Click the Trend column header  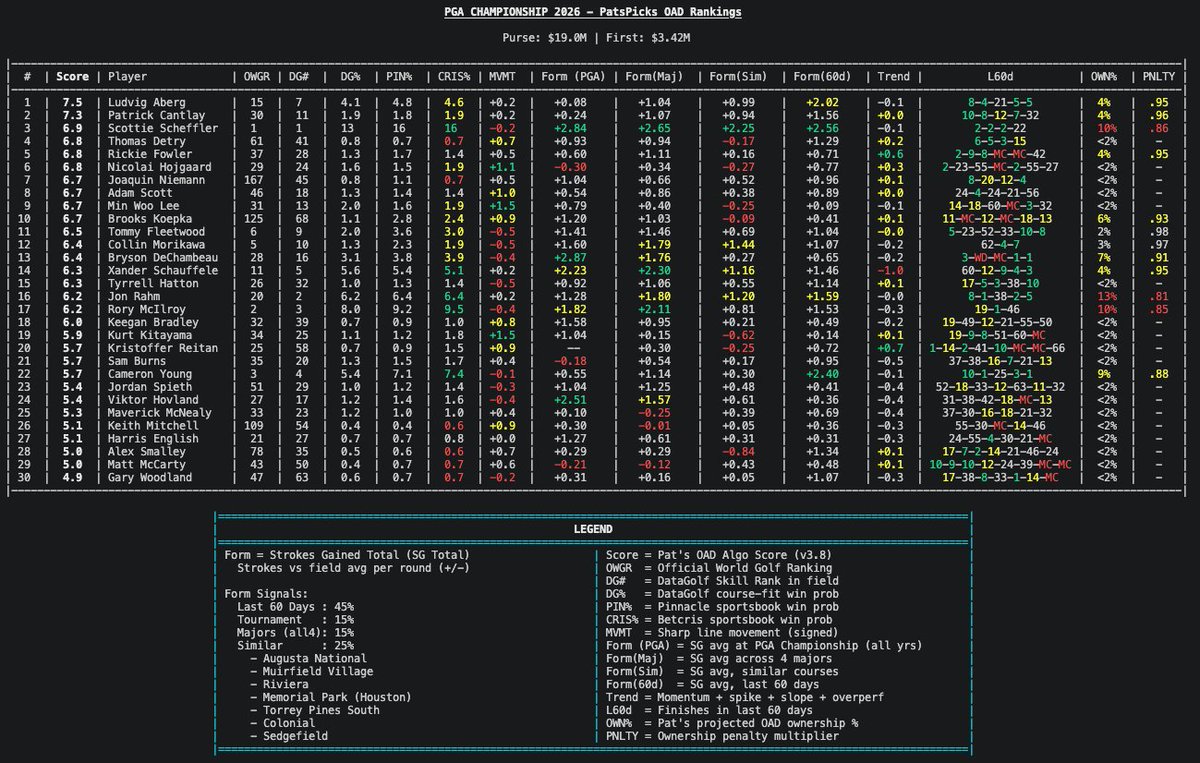(894, 76)
